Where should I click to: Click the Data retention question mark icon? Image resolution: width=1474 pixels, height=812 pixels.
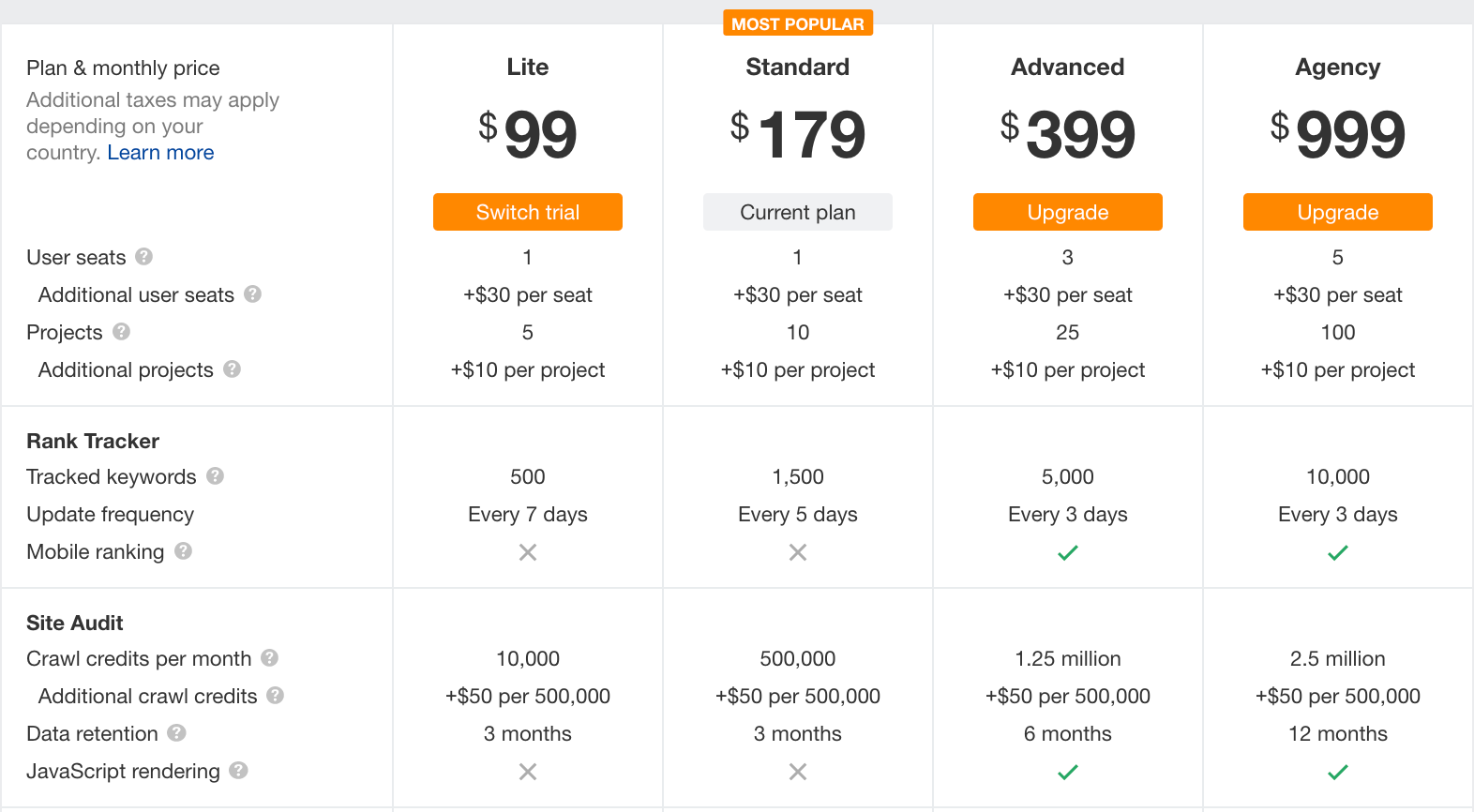coord(176,732)
